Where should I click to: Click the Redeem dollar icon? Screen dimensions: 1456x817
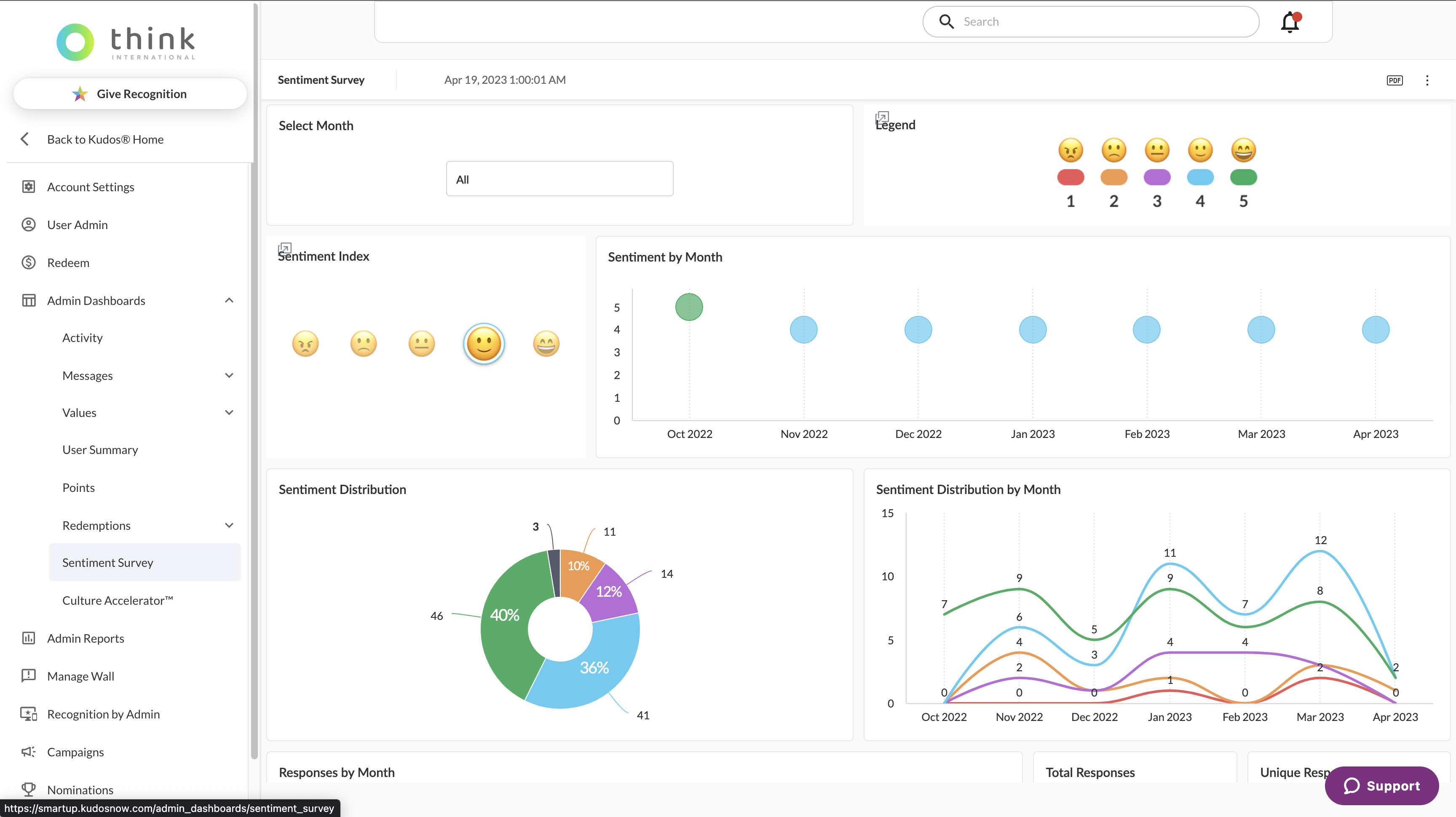[x=28, y=263]
